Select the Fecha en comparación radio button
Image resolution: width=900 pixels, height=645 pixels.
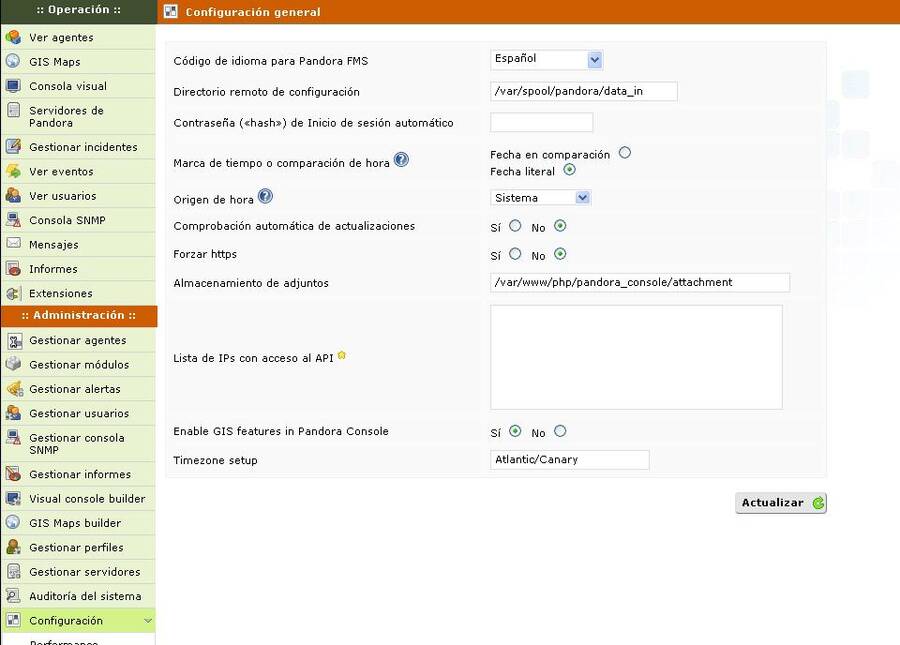point(625,153)
